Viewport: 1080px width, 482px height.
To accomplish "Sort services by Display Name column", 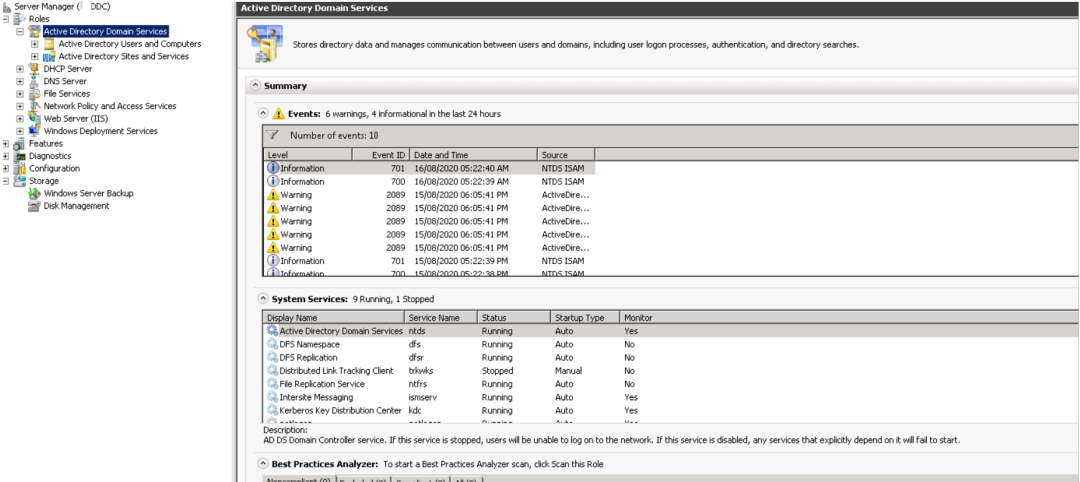I will coord(334,317).
